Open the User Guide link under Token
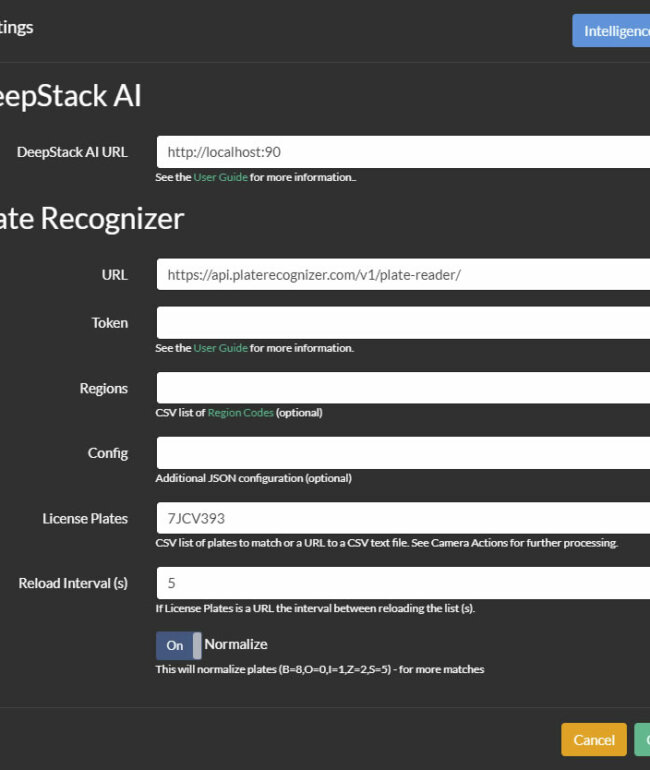The image size is (650, 770). tap(220, 348)
